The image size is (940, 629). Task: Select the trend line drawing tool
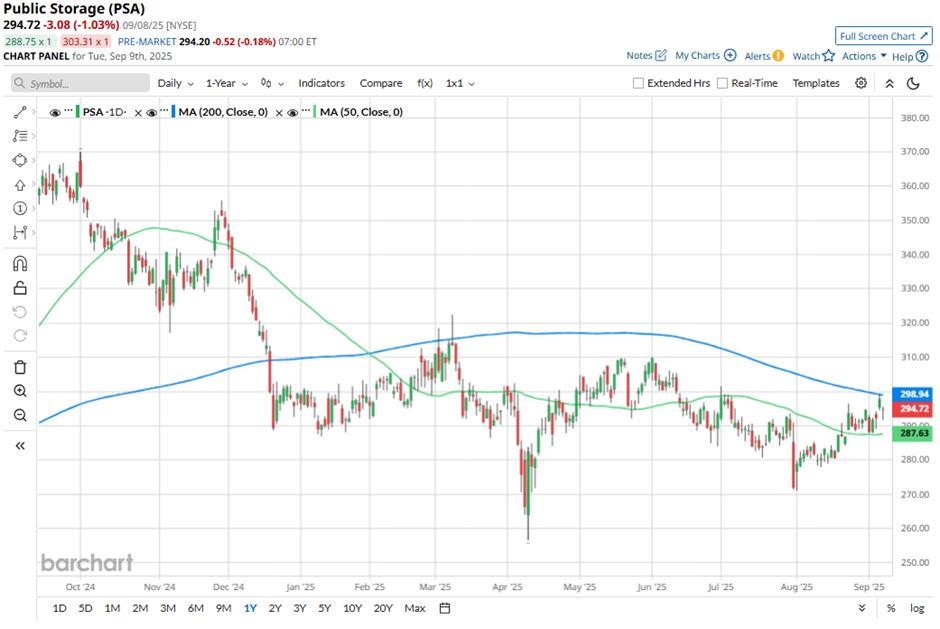[20, 112]
